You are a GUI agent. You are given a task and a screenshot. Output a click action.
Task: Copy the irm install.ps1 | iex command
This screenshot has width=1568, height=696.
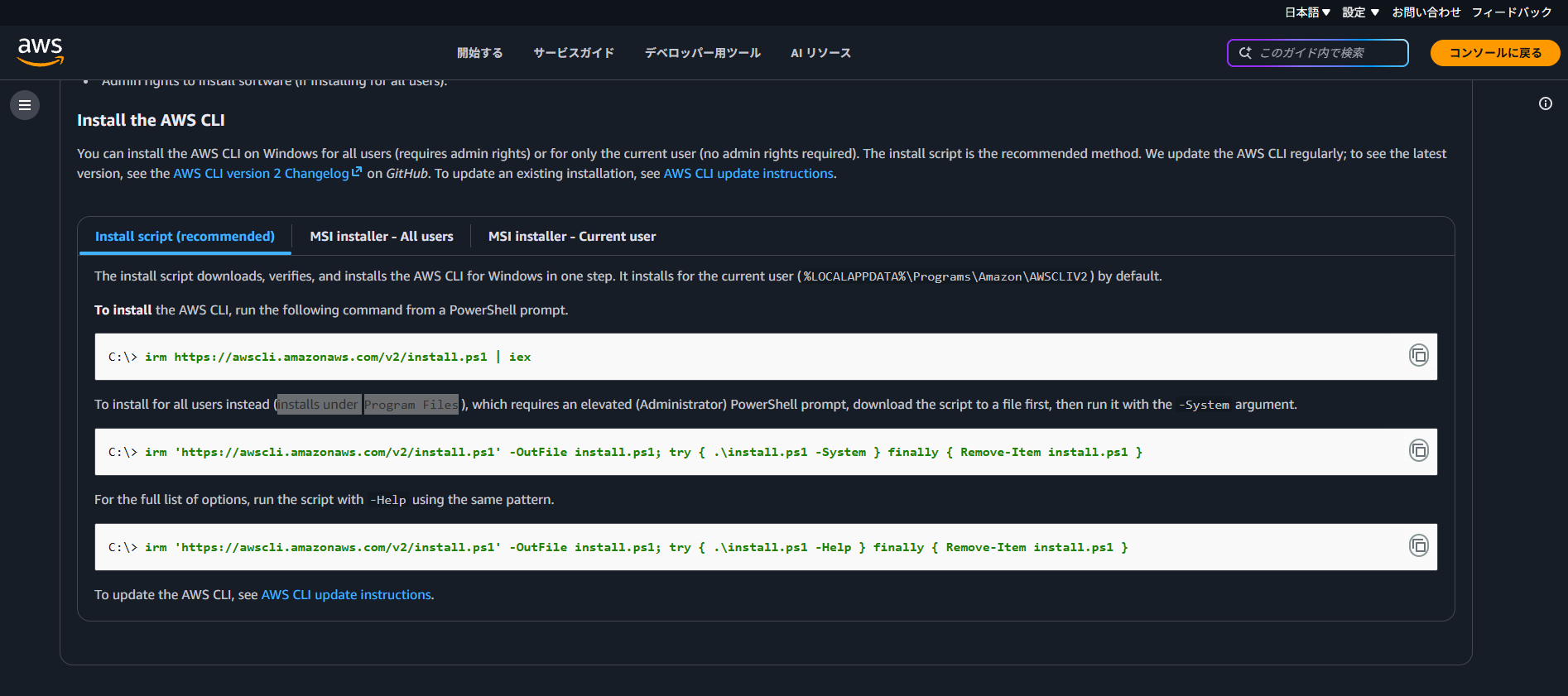1419,355
